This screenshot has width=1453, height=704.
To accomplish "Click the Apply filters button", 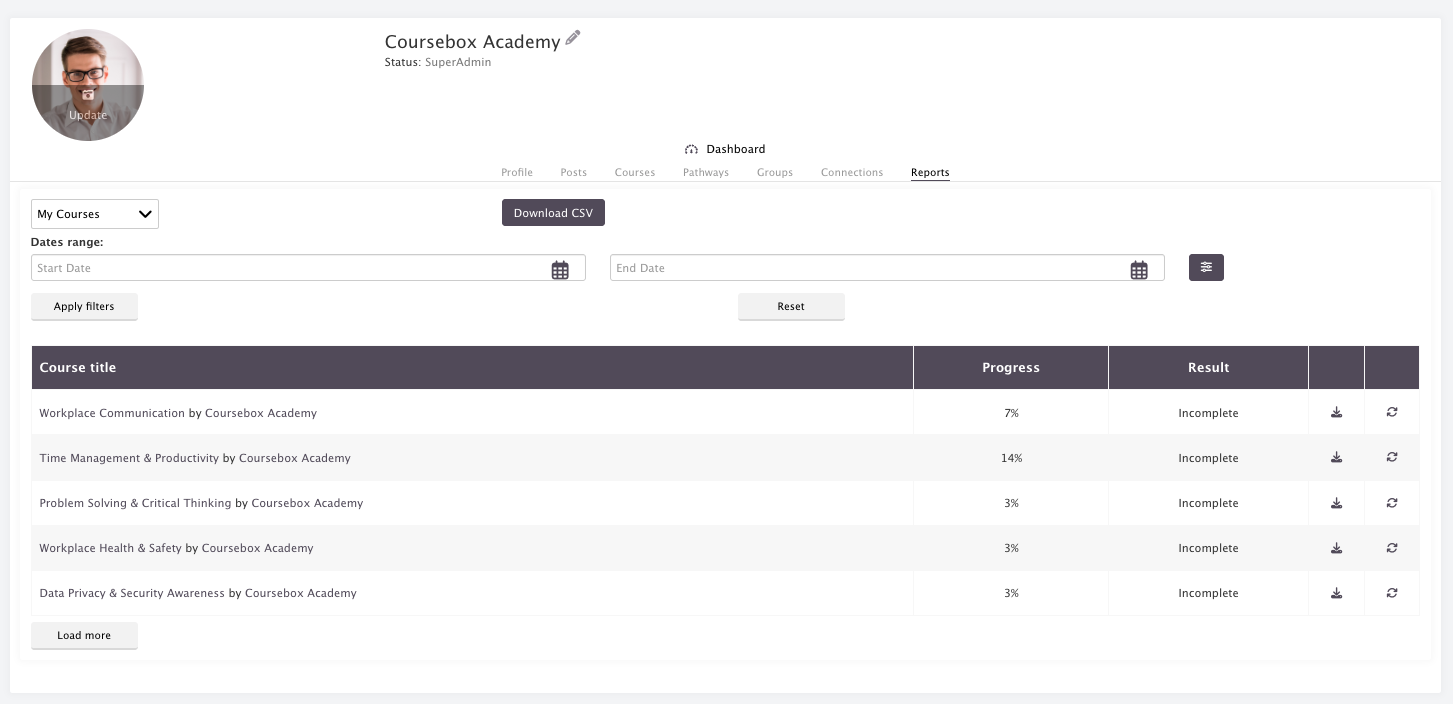I will [x=84, y=306].
